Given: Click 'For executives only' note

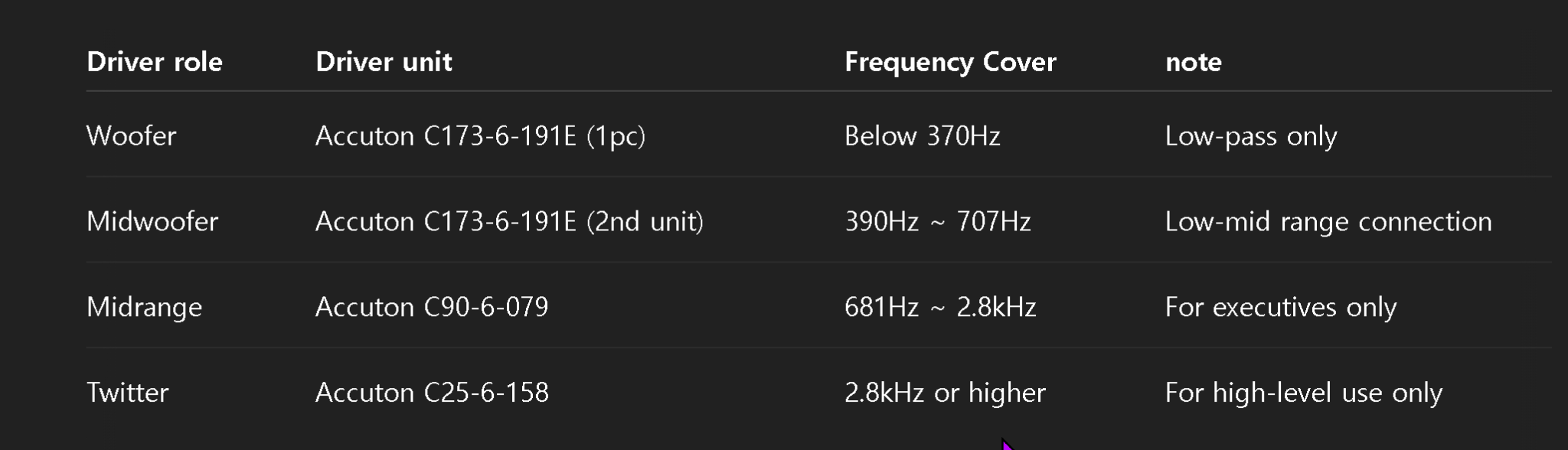Looking at the screenshot, I should (x=1281, y=308).
